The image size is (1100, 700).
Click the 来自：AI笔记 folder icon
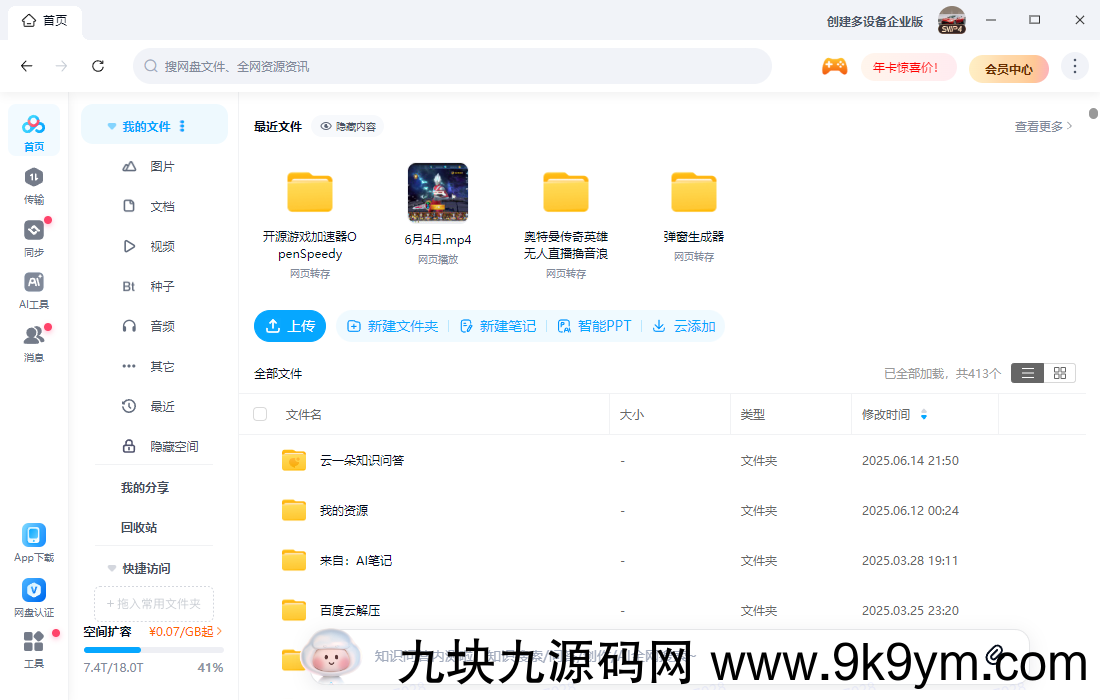(294, 560)
